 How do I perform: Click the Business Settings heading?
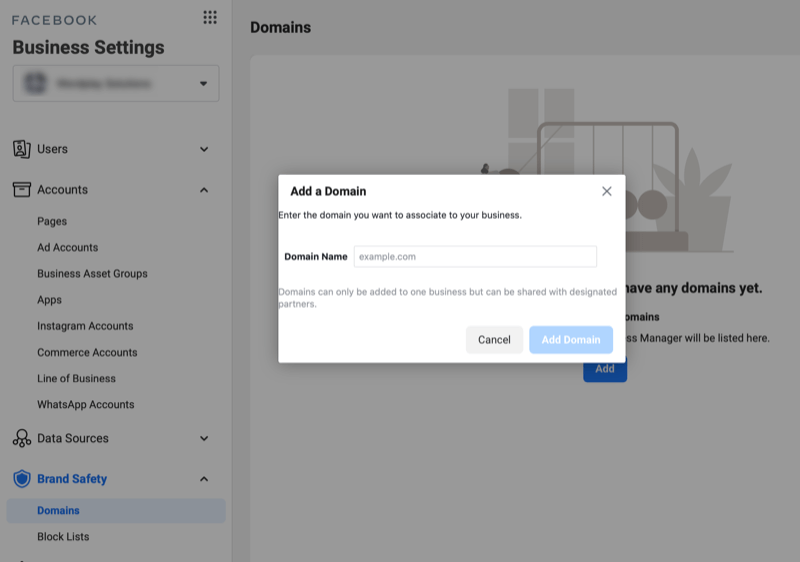tap(88, 47)
